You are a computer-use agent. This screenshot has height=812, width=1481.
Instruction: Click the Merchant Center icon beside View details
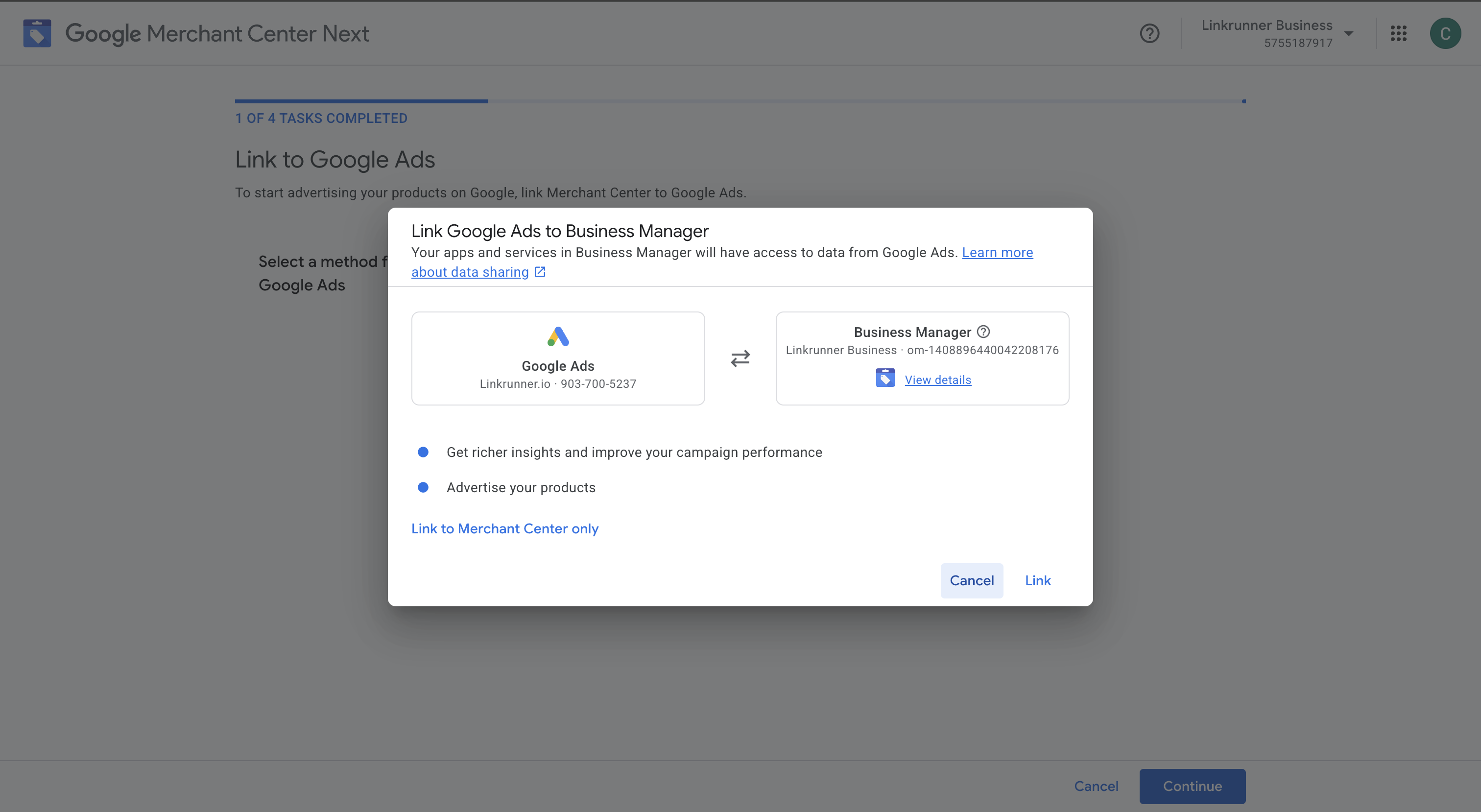tap(885, 378)
